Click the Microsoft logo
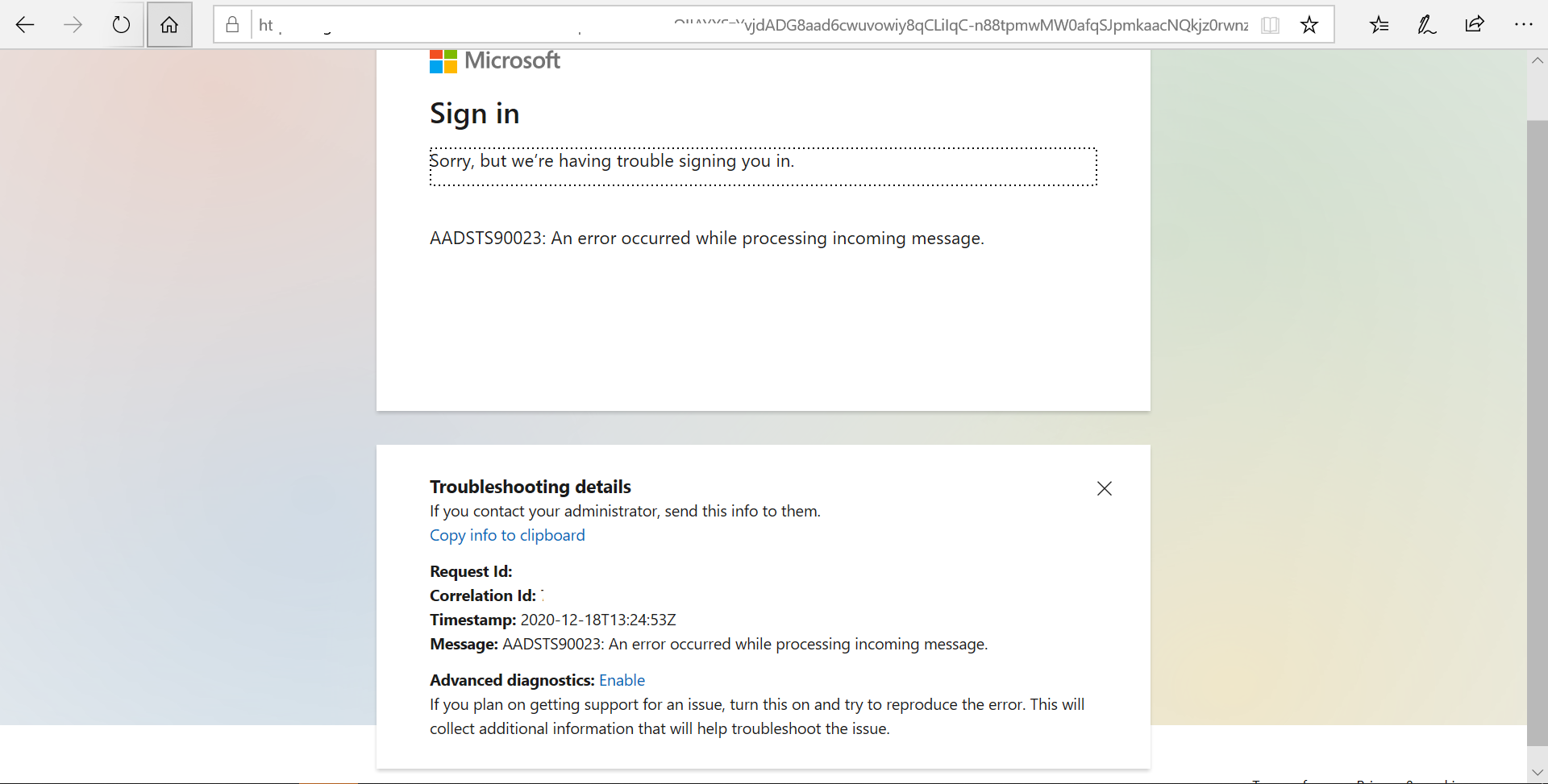The width and height of the screenshot is (1548, 784). (x=494, y=61)
